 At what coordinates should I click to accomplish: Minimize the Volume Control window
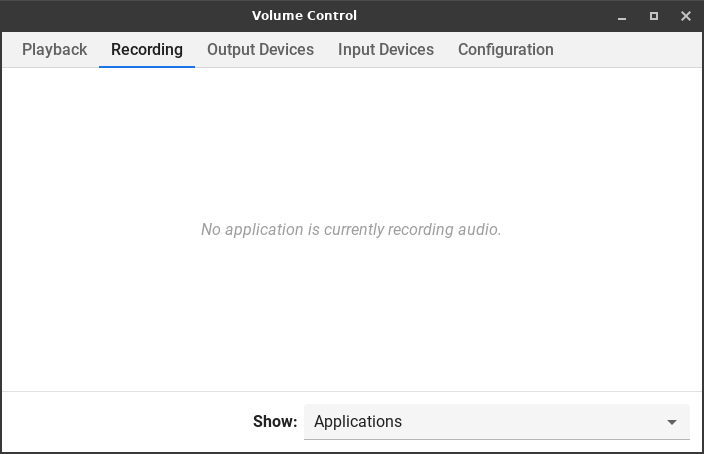[622, 16]
